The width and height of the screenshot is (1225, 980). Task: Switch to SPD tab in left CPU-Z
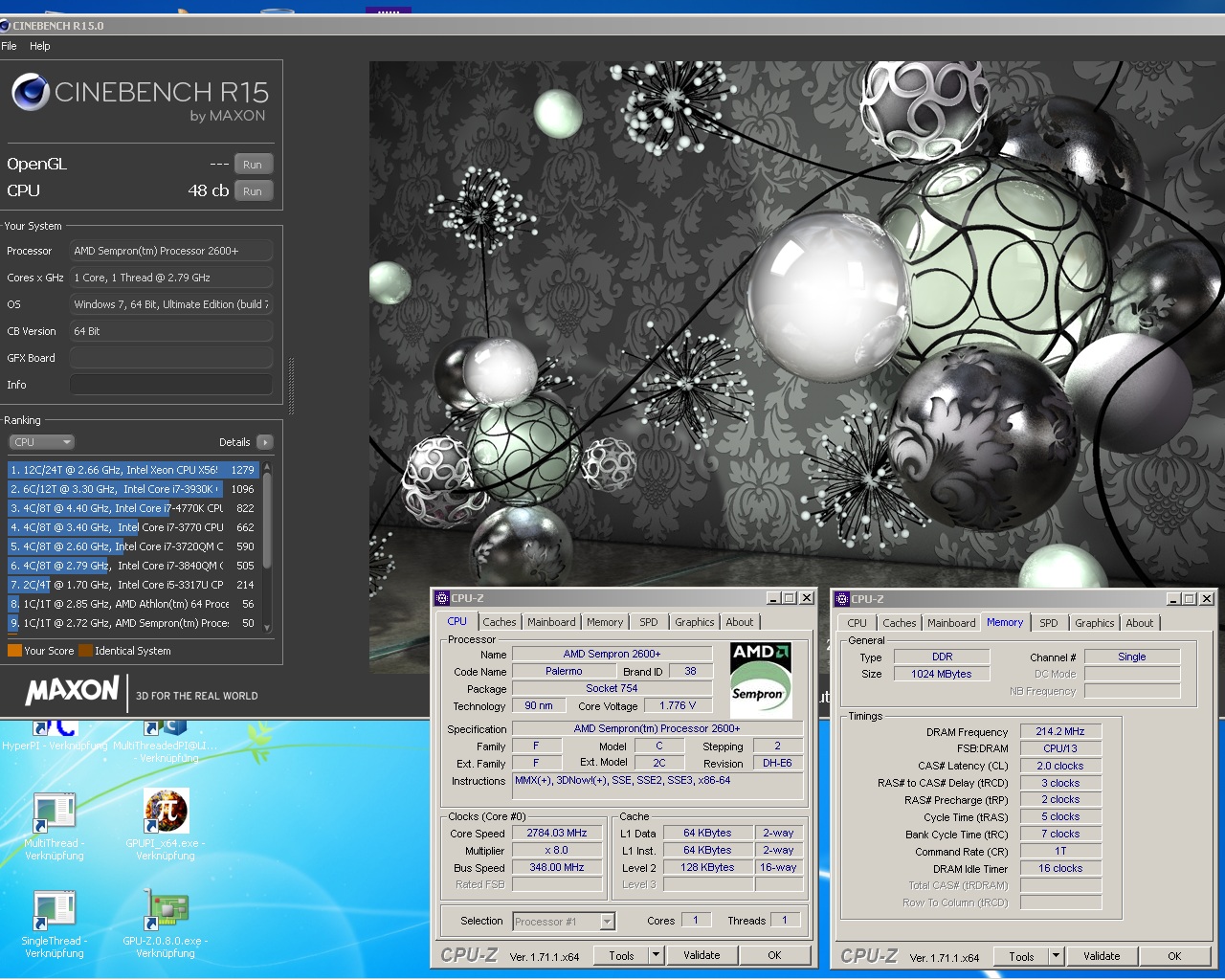pyautogui.click(x=649, y=622)
